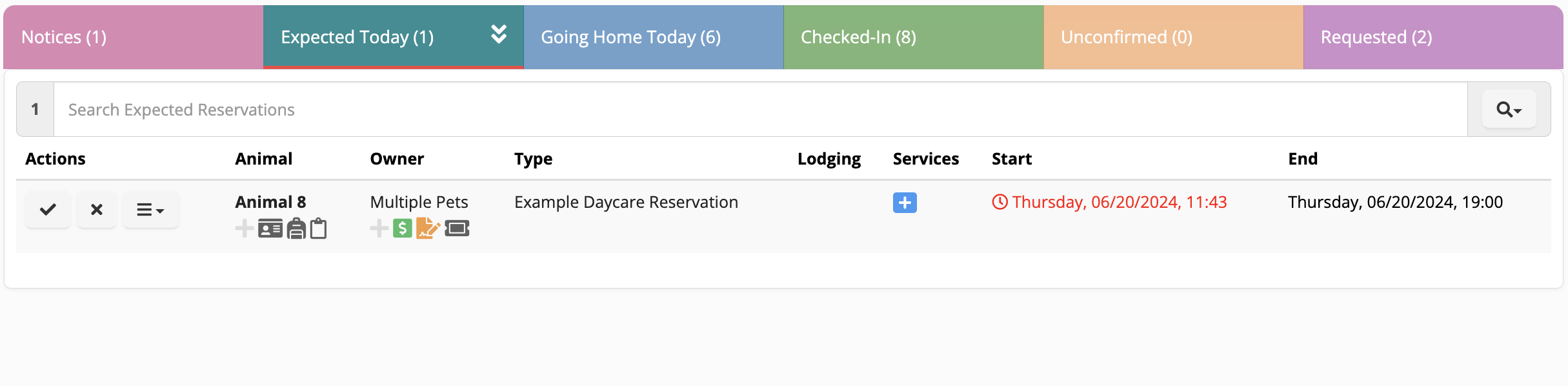1568x386 pixels.
Task: Click the green dollar billing icon for Multiple Pets
Action: click(x=401, y=228)
